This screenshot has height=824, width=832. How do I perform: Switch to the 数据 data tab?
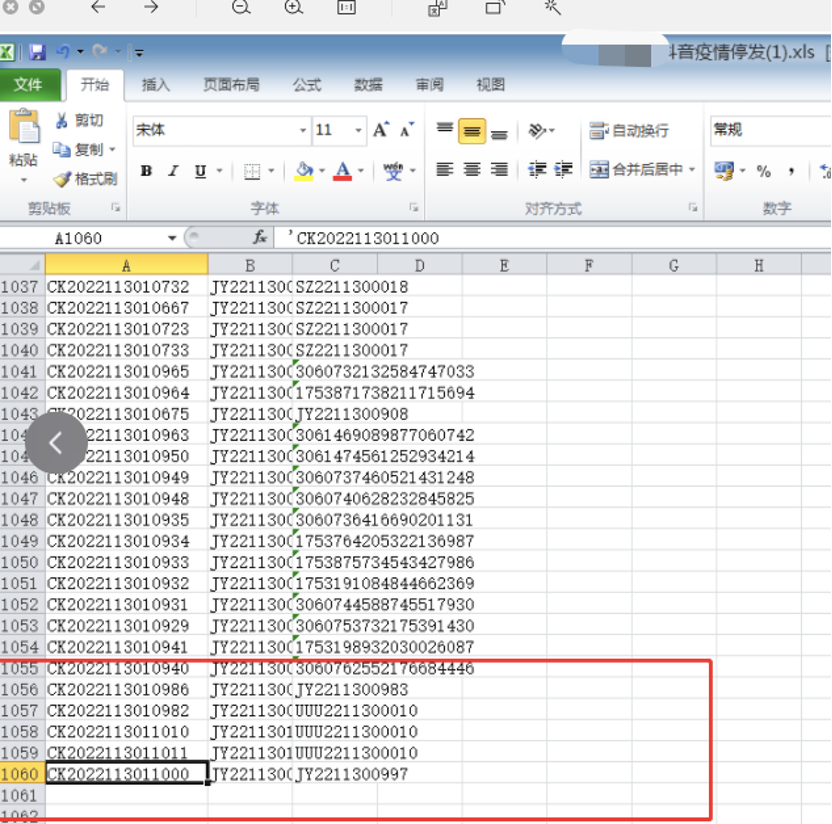pyautogui.click(x=368, y=84)
